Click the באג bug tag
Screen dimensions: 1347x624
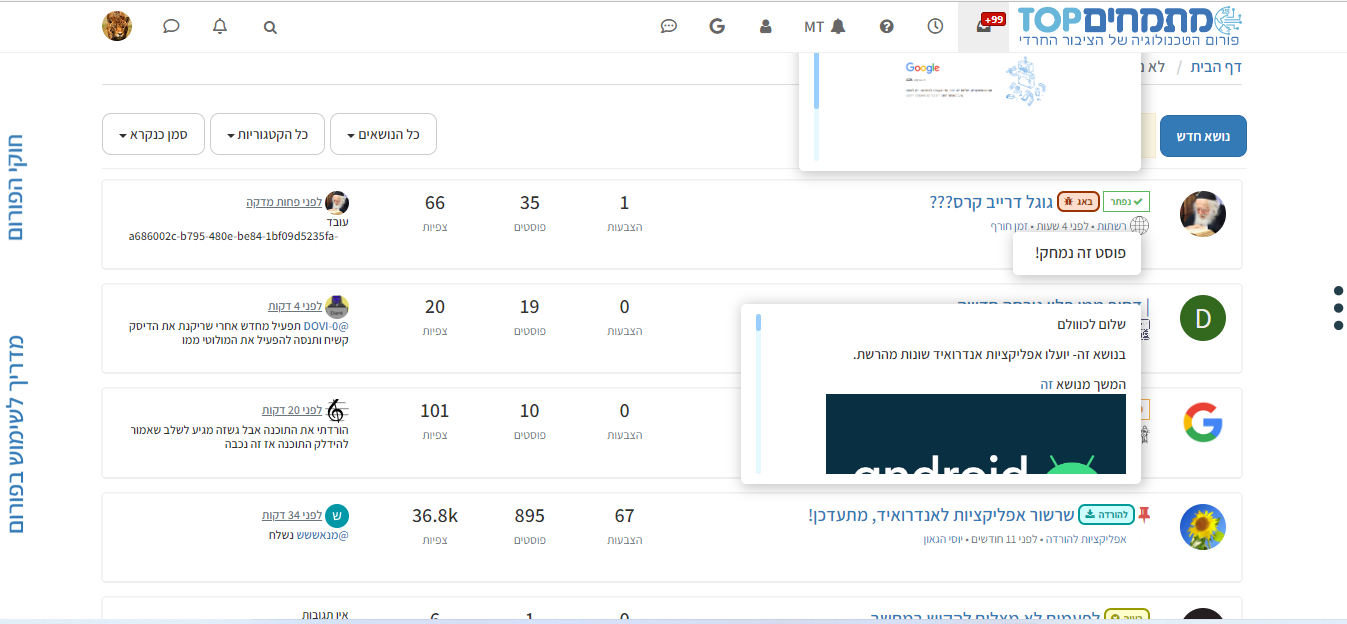click(x=1078, y=202)
